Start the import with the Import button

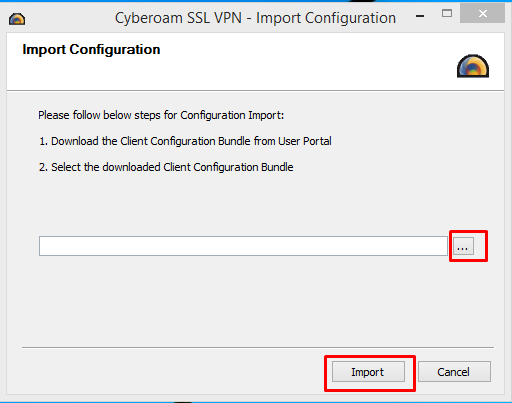pos(368,372)
